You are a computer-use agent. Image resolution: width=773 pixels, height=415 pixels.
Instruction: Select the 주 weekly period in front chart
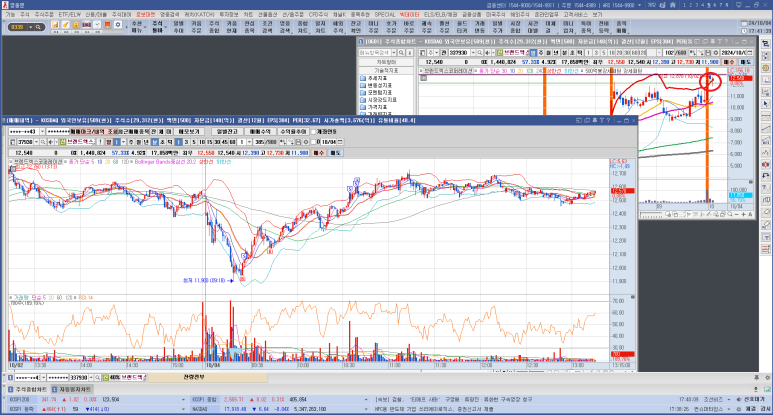(131, 142)
